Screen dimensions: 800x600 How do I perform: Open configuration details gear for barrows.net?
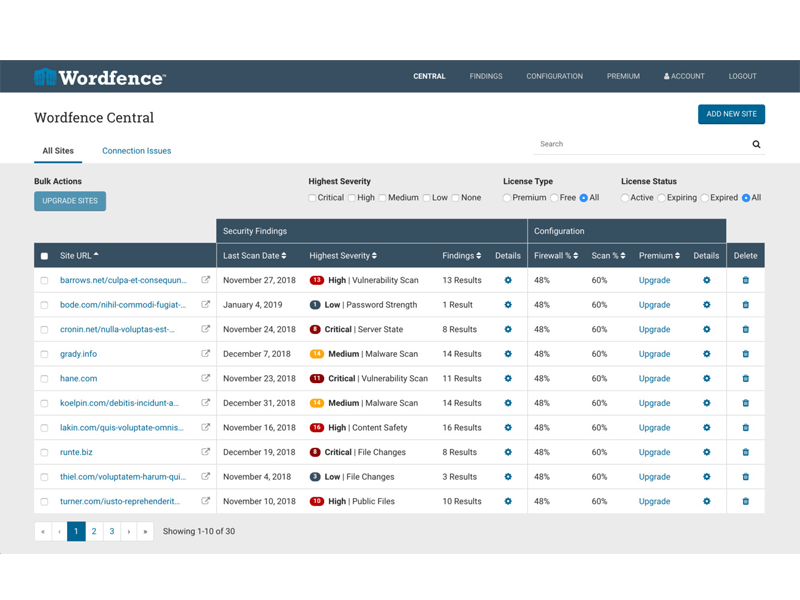click(706, 280)
